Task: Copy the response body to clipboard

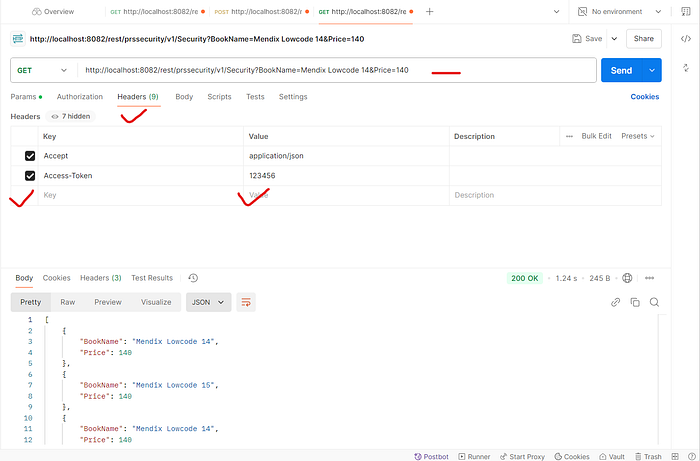Action: [635, 302]
